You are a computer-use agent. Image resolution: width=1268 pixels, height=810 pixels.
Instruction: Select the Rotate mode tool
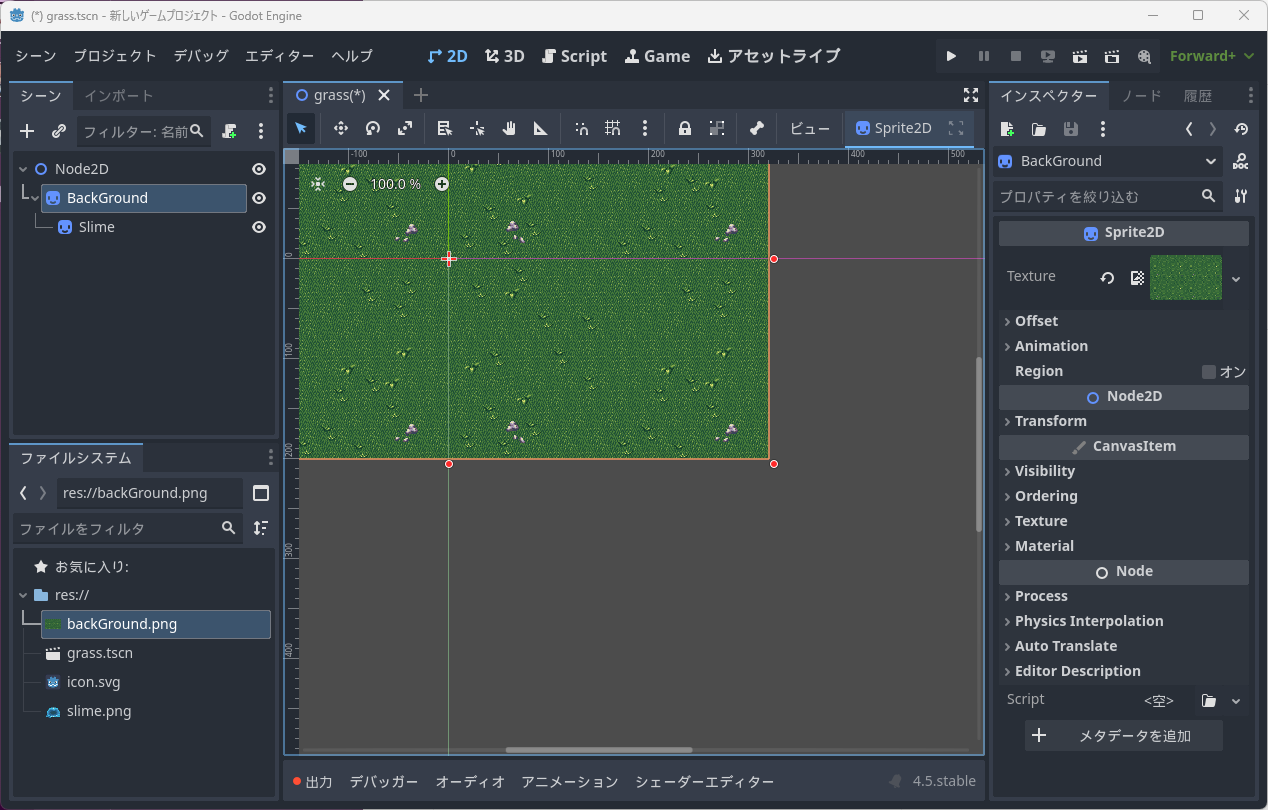tap(373, 128)
